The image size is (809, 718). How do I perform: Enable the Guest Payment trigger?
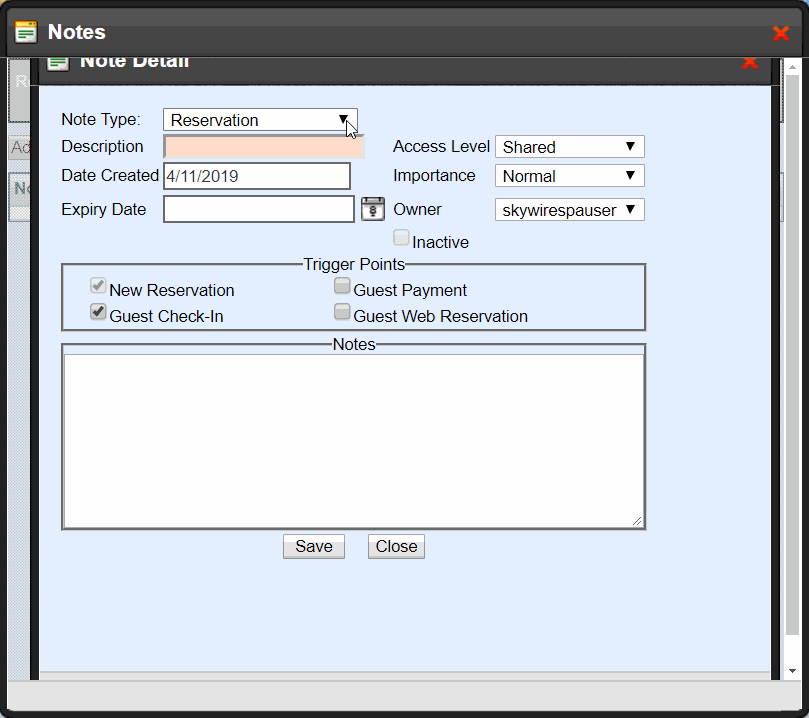[x=342, y=287]
